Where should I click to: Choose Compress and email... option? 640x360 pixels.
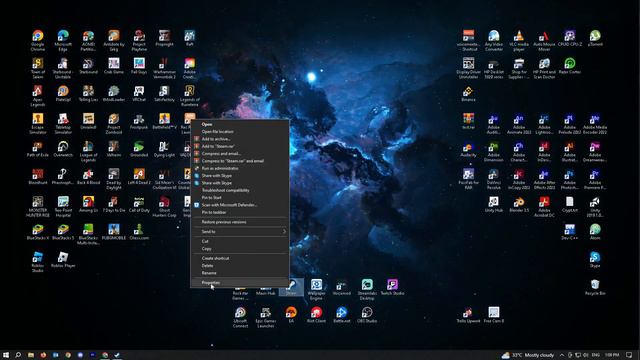pyautogui.click(x=240, y=153)
